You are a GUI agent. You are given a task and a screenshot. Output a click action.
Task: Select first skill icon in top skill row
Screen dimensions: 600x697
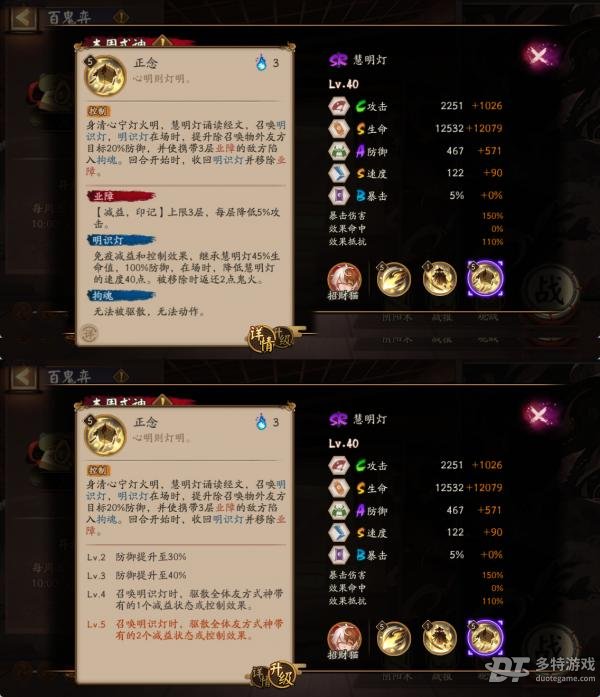[x=393, y=279]
